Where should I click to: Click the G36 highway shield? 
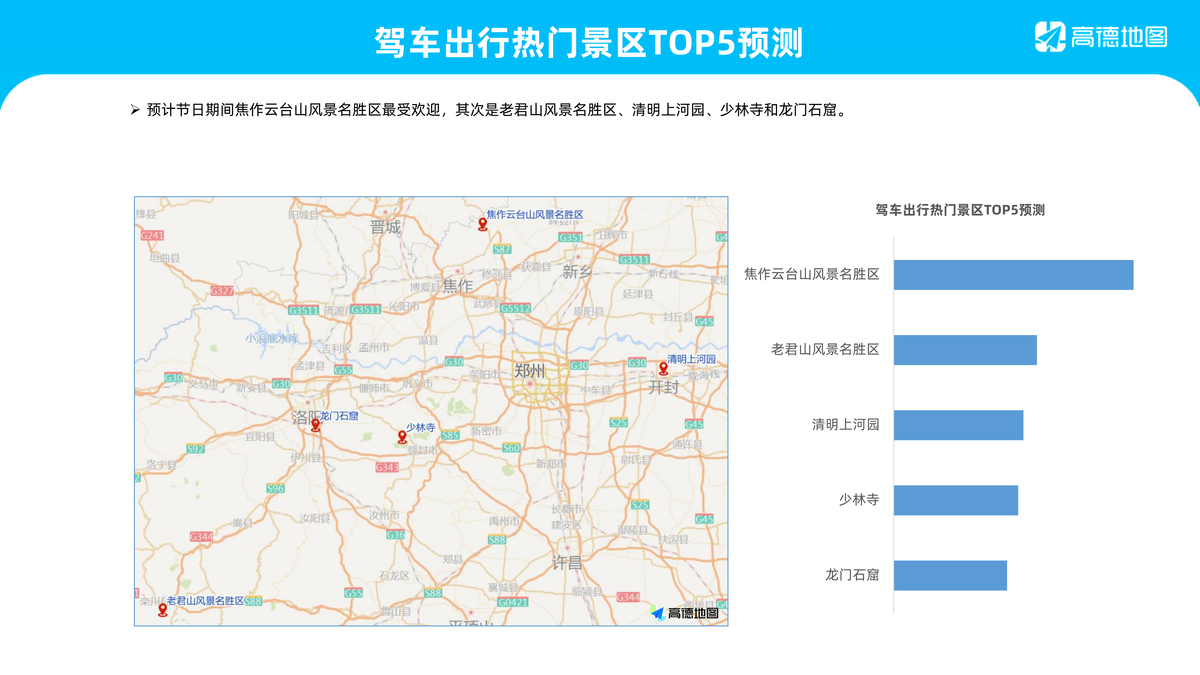click(x=396, y=535)
